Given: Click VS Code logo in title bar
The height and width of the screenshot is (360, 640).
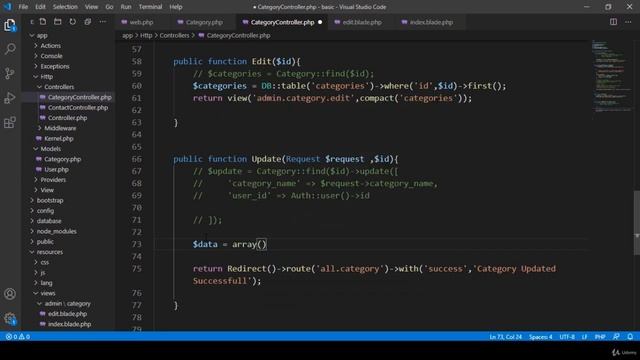Looking at the screenshot, I should tap(7, 7).
